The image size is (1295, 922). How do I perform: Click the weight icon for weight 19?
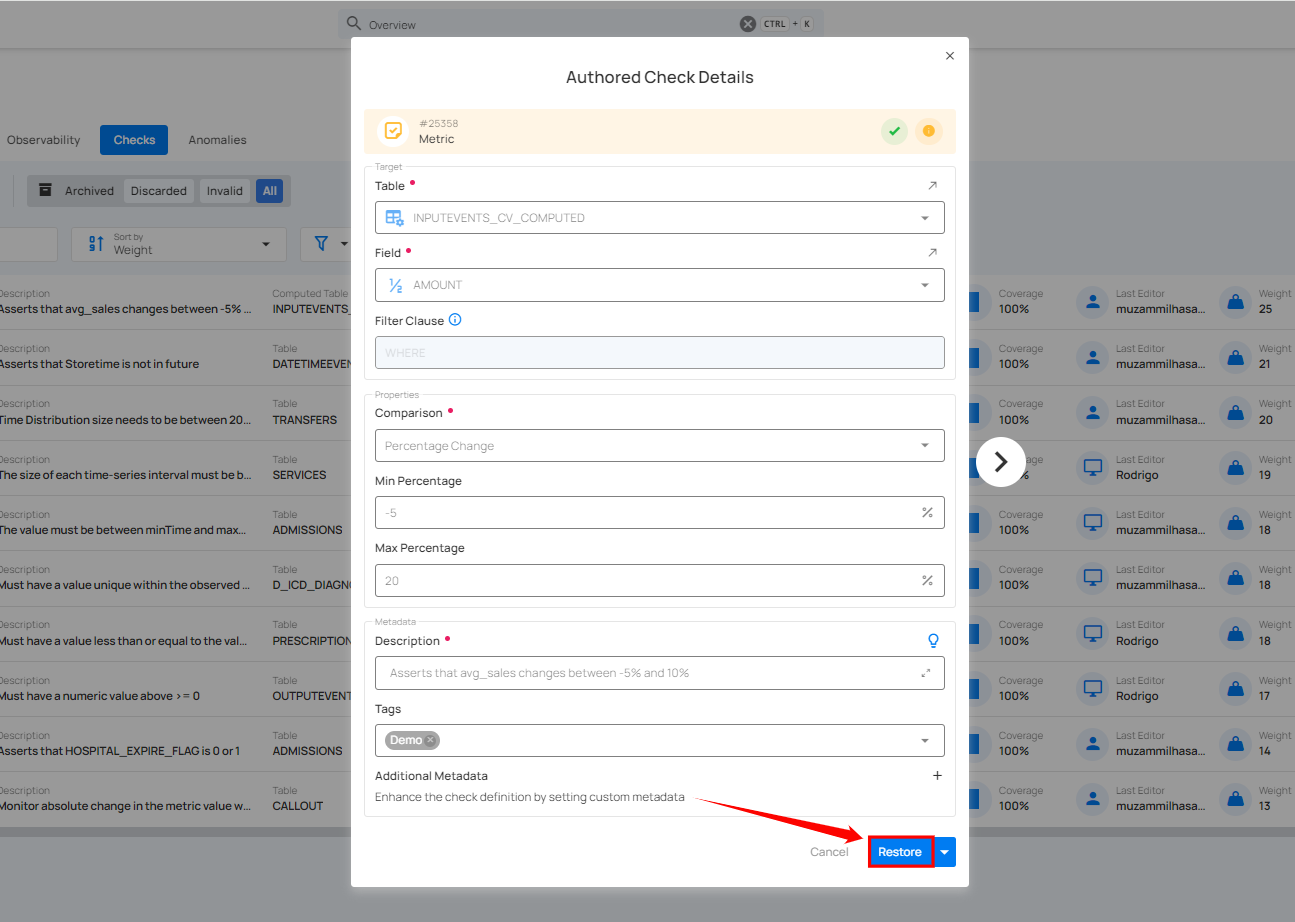1235,467
